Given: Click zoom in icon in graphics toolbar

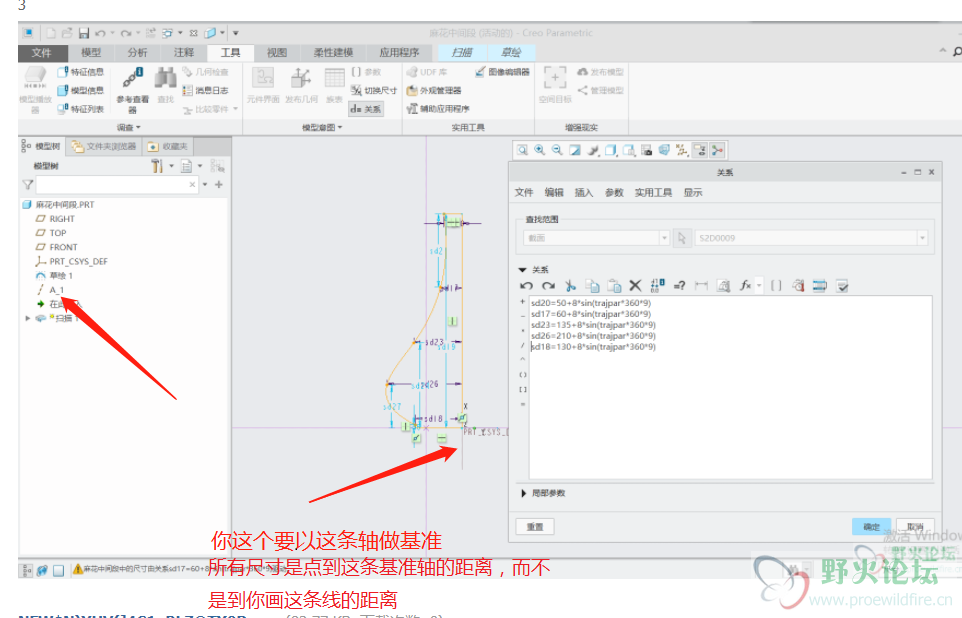Looking at the screenshot, I should pos(539,150).
